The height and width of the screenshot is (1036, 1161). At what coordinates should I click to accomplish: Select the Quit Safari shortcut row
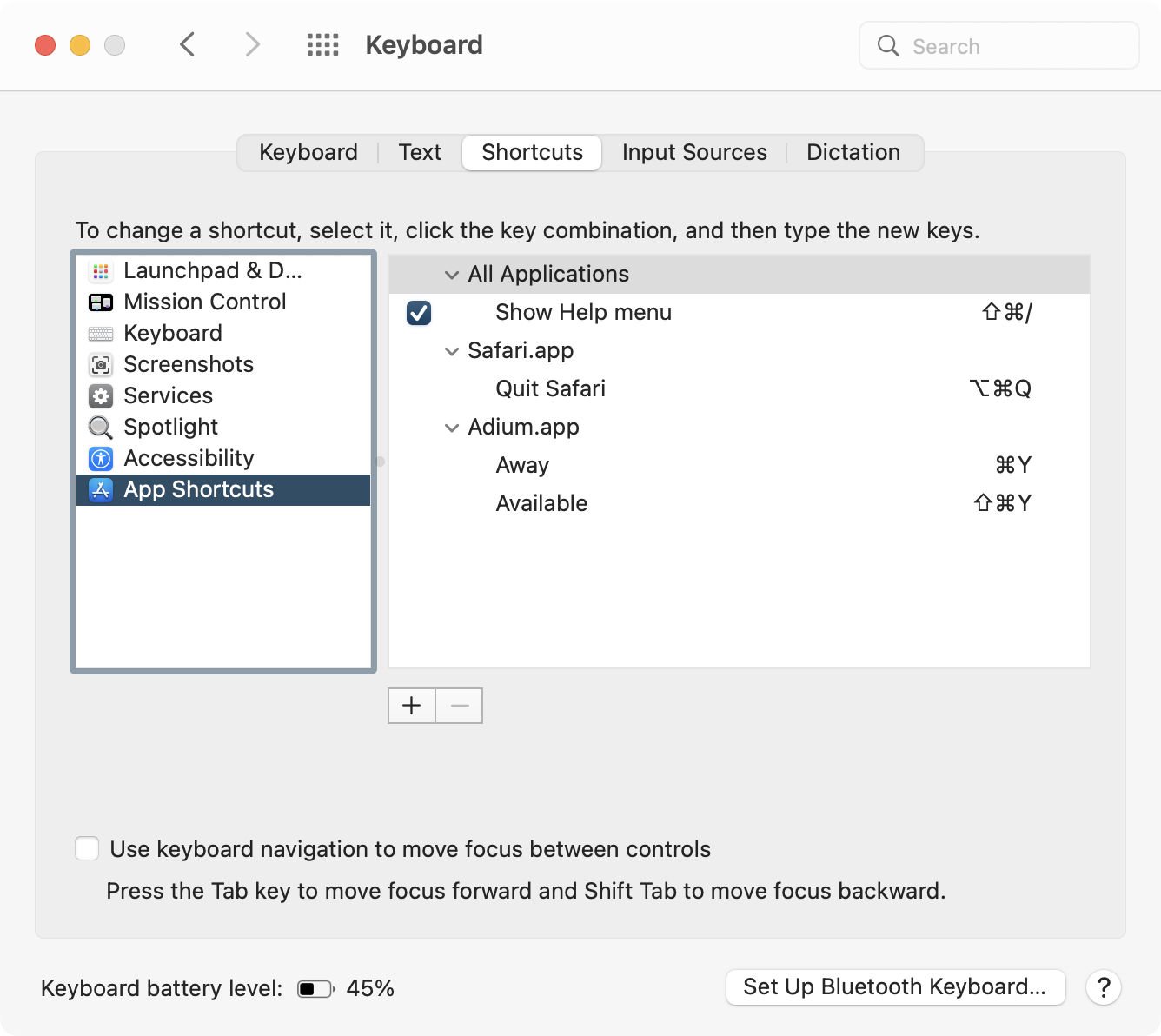739,388
